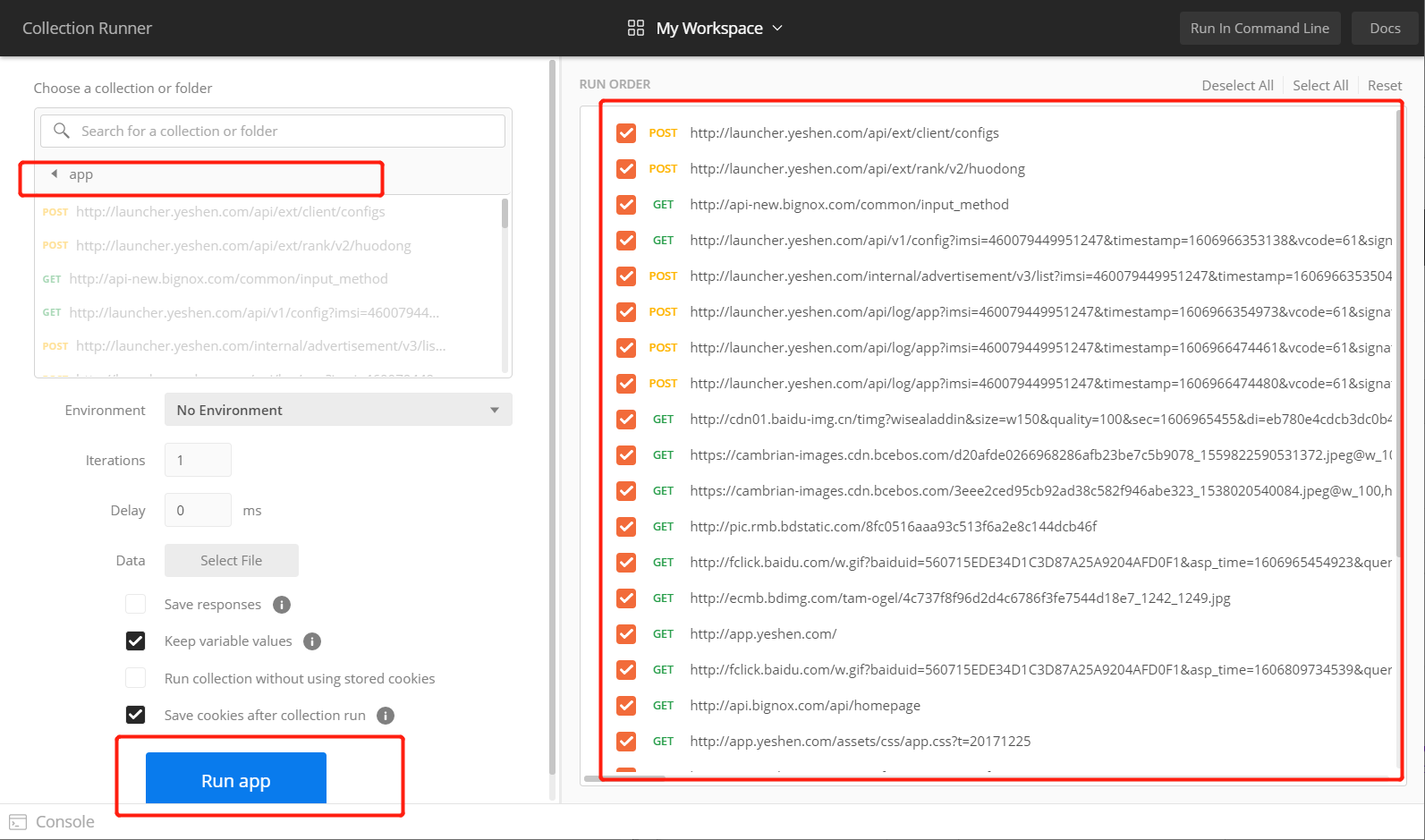Viewport: 1425px width, 840px height.
Task: Untick log/app request with timestamp 1606966474480
Action: pyautogui.click(x=626, y=384)
